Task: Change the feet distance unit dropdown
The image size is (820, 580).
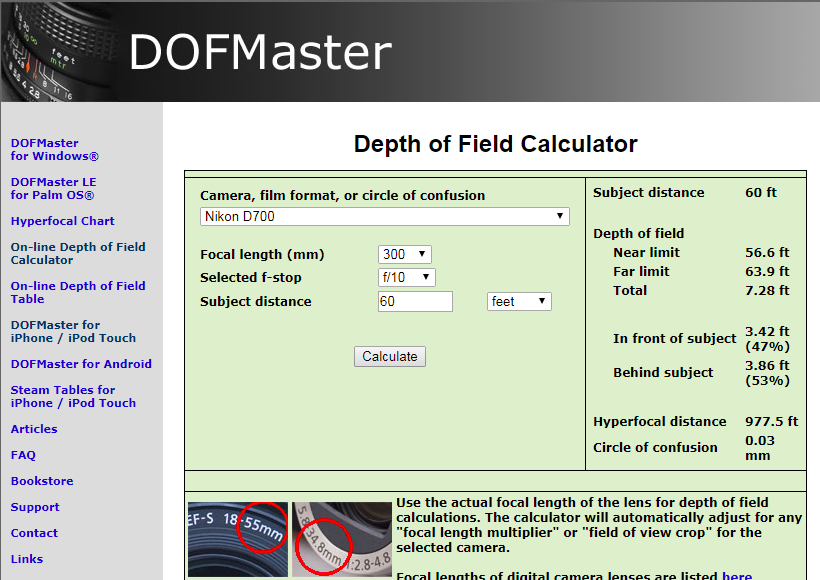Action: coord(518,302)
